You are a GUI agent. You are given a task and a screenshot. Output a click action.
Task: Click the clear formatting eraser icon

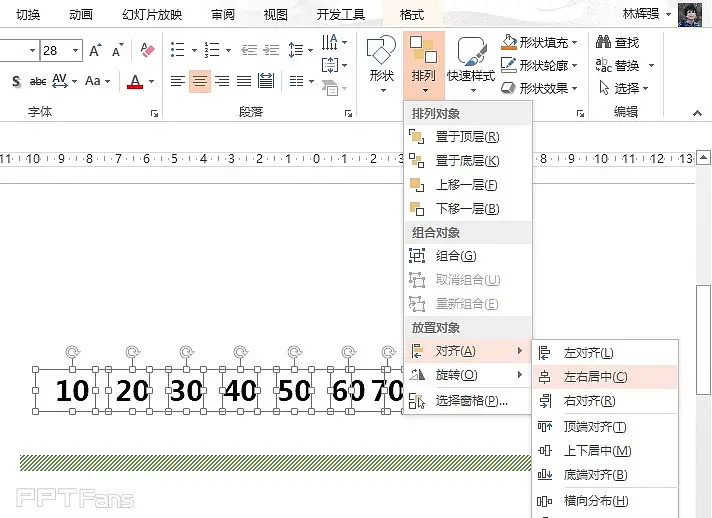pyautogui.click(x=147, y=50)
